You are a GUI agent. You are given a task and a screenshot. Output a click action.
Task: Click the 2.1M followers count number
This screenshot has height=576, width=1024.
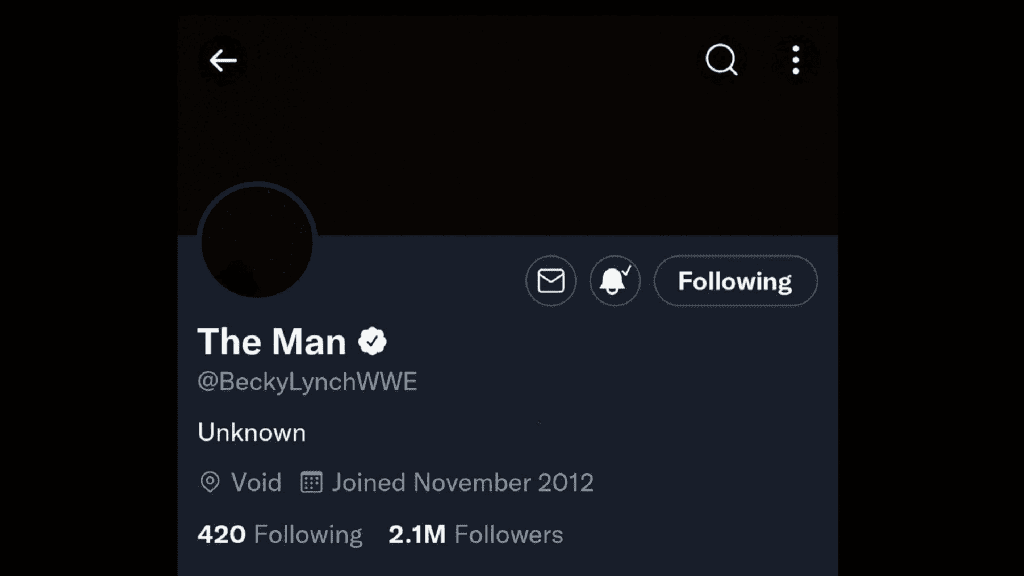pos(417,535)
